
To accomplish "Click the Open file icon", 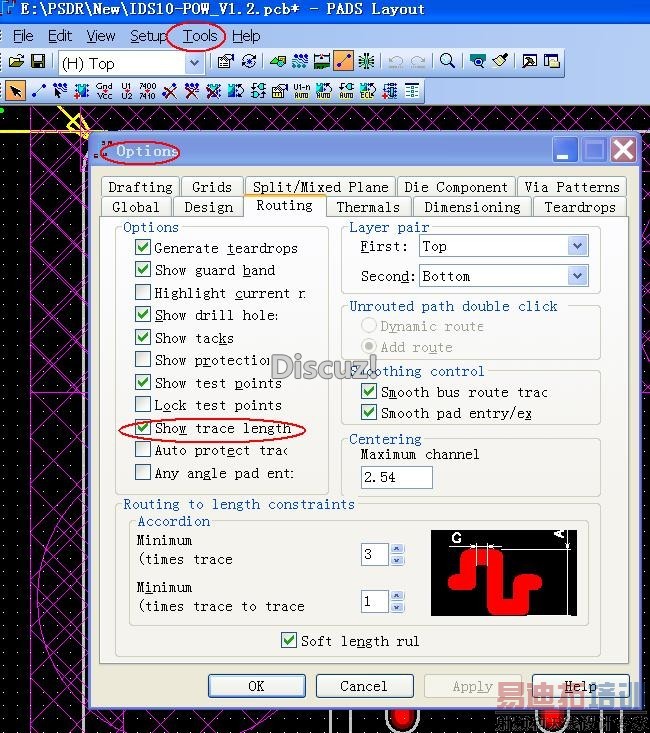I will tap(16, 62).
